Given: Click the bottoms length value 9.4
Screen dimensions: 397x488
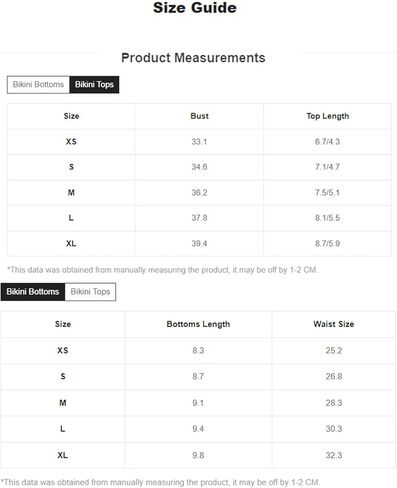Looking at the screenshot, I should point(198,429).
